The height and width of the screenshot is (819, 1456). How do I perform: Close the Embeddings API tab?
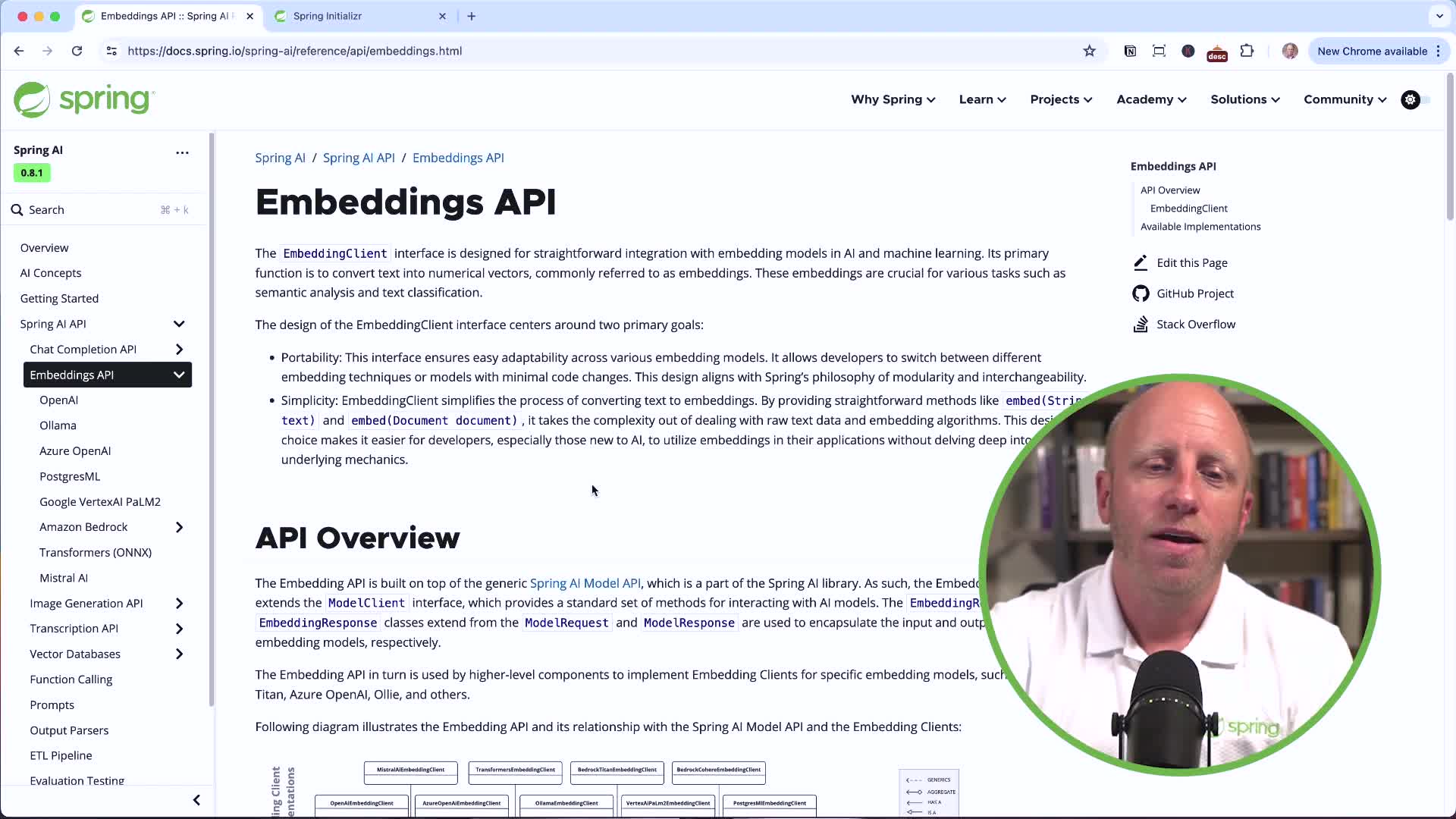coord(249,16)
